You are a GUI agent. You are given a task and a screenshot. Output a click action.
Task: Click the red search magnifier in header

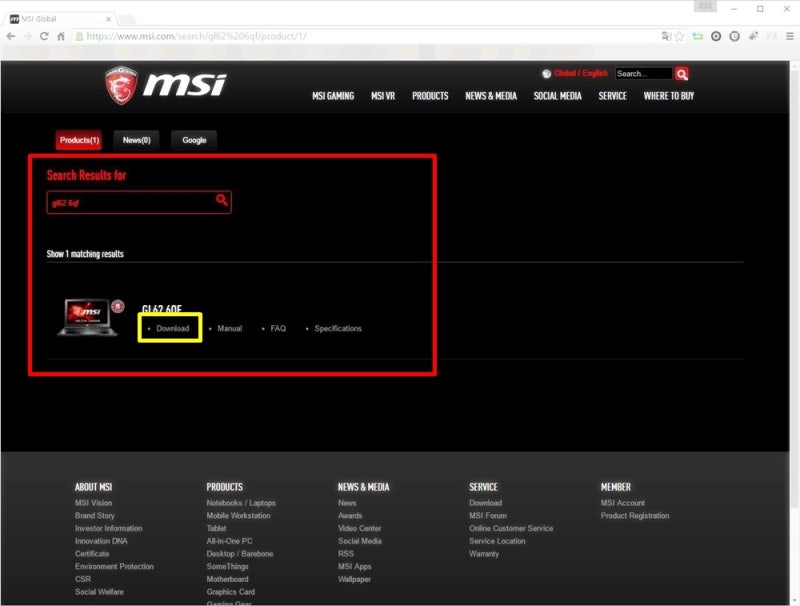click(682, 74)
